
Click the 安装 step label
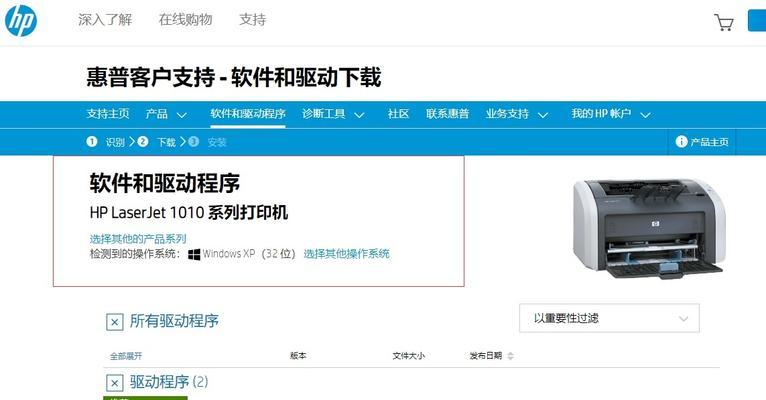click(x=217, y=142)
